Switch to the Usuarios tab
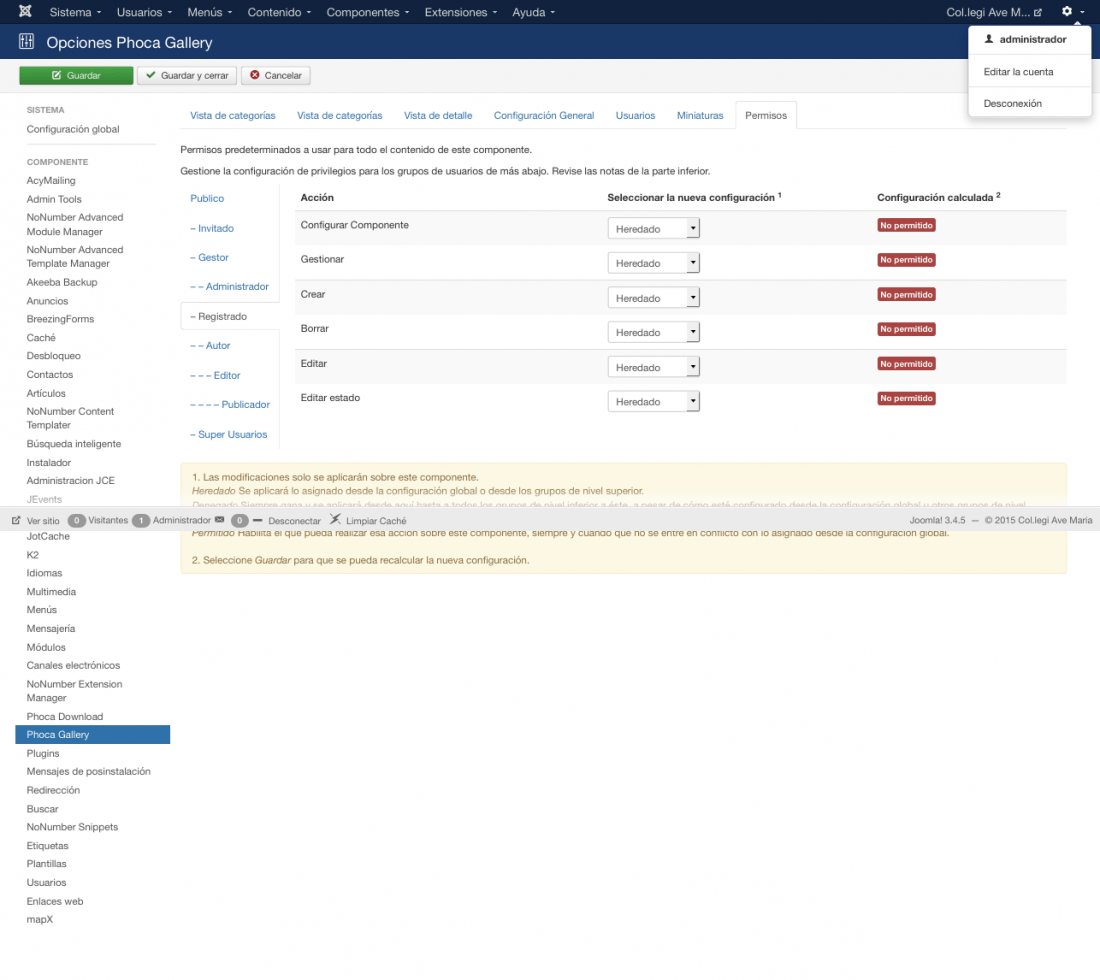 [x=635, y=116]
